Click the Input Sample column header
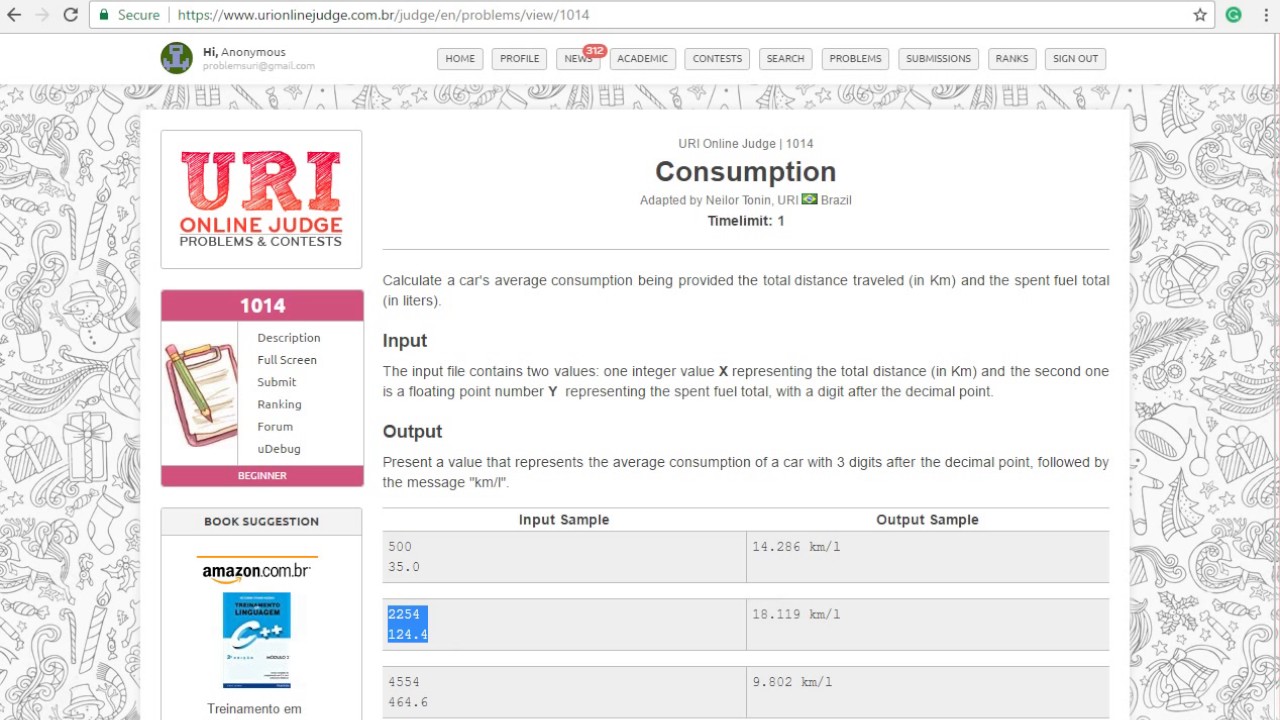1280x720 pixels. click(564, 520)
